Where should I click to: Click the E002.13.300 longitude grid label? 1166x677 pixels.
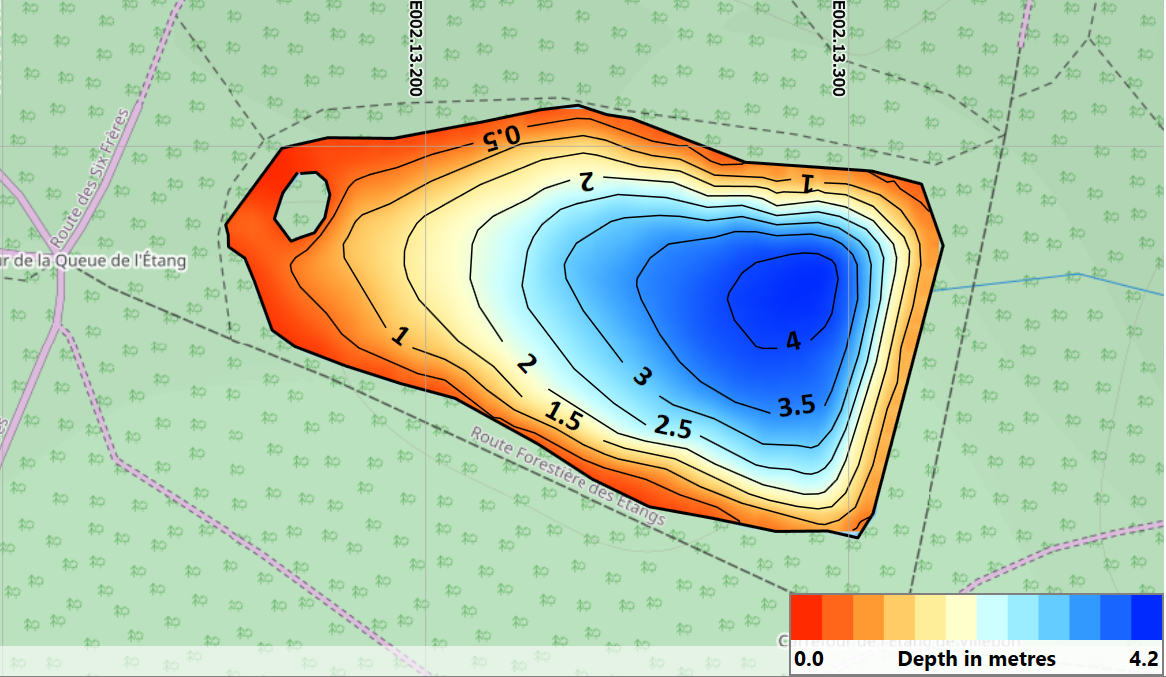tap(838, 48)
